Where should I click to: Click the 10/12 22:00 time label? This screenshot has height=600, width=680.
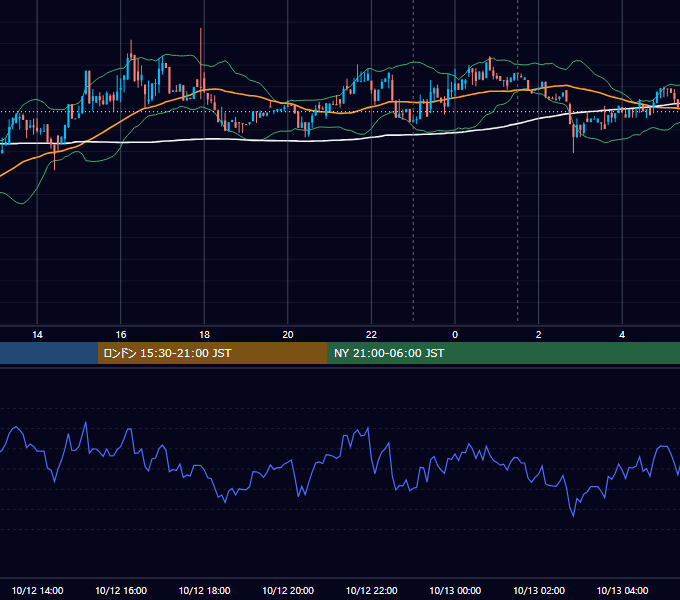coord(371,590)
